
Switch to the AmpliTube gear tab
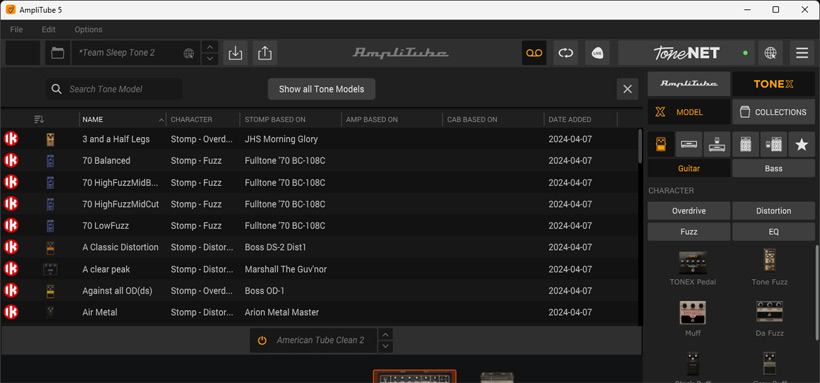689,84
